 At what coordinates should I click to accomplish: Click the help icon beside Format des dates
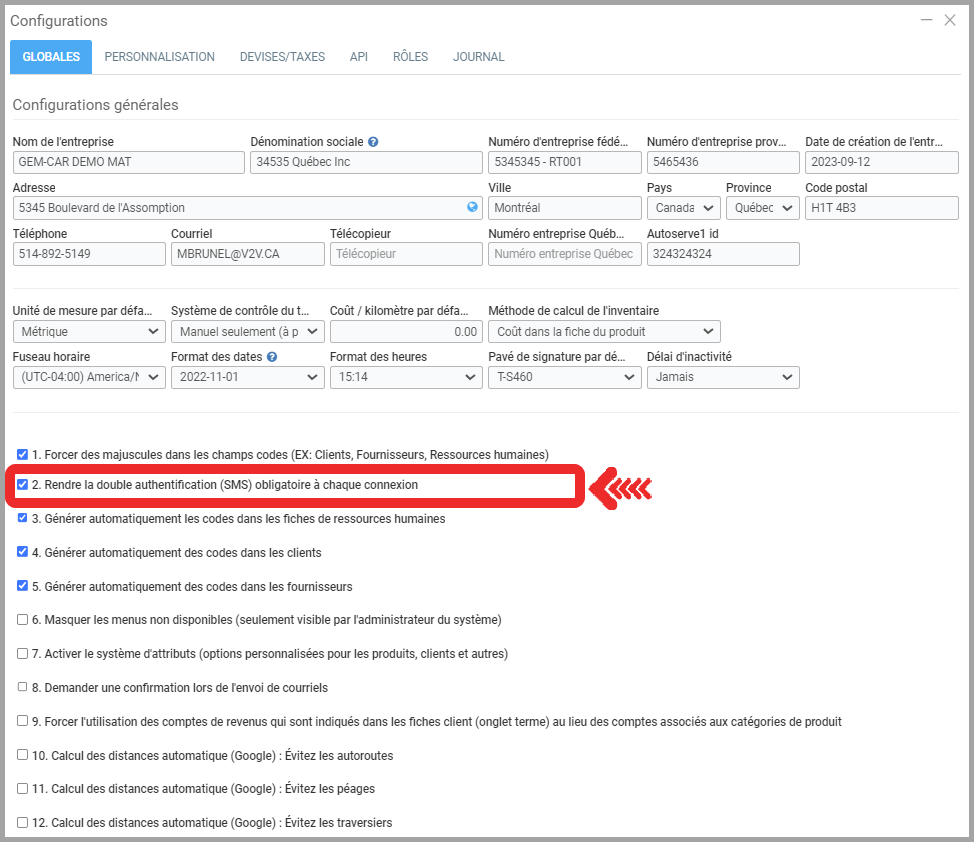pos(272,357)
